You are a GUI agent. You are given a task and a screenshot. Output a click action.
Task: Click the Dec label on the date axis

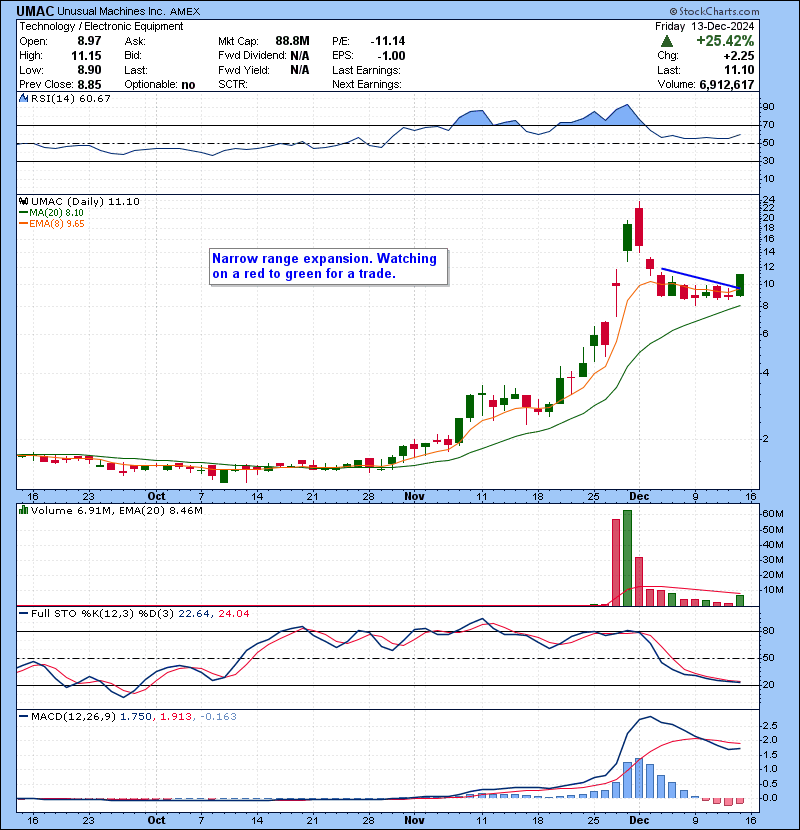[638, 496]
